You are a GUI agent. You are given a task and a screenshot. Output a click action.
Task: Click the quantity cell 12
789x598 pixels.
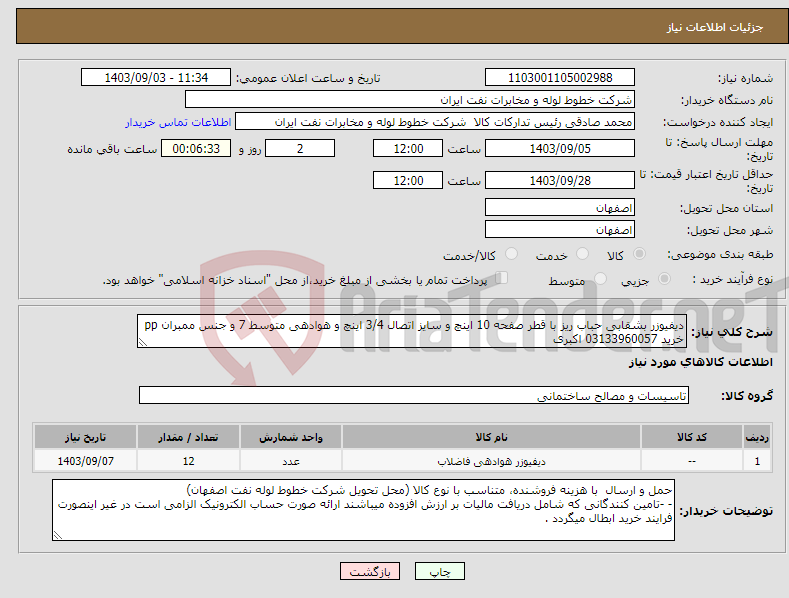(x=188, y=461)
